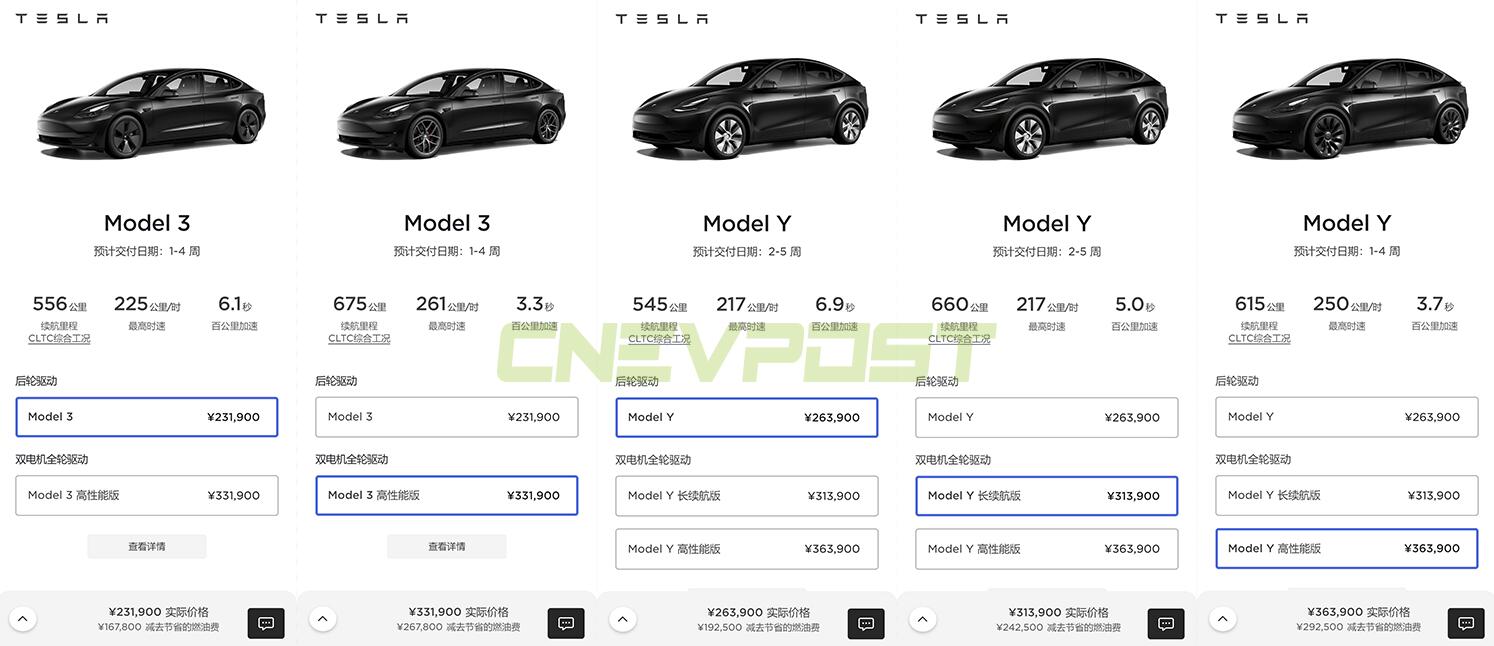This screenshot has width=1494, height=646.
Task: Click the Tesla logo above the middle Model Y
Action: point(661,17)
